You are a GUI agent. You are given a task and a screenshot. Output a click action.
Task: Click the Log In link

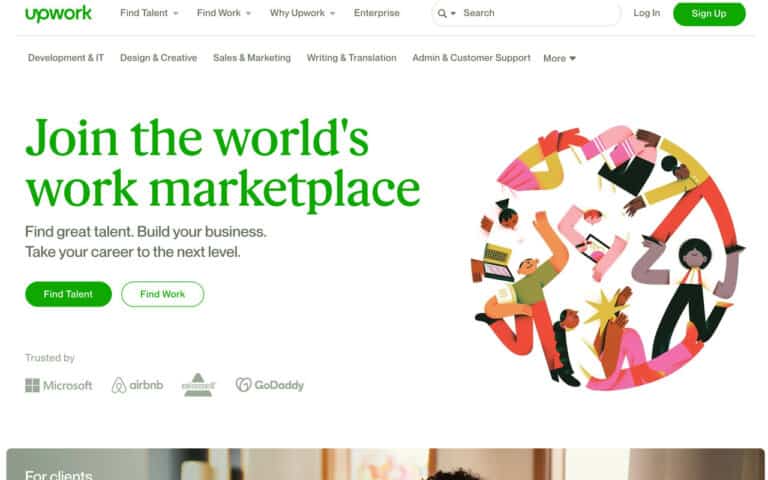pyautogui.click(x=647, y=13)
